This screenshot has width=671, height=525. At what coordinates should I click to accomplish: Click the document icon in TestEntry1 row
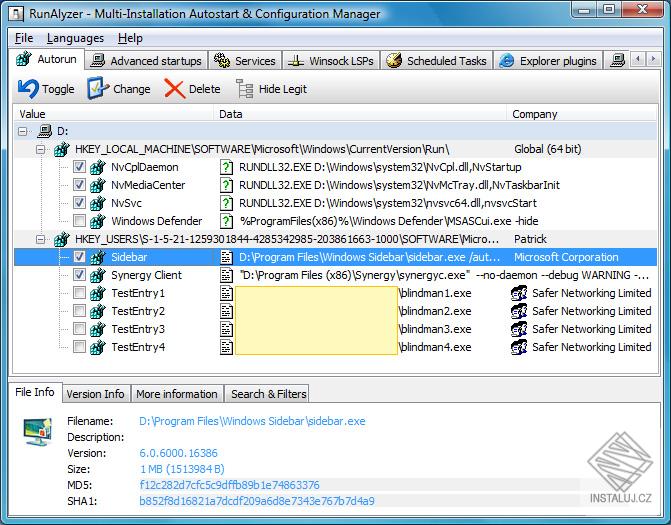(x=226, y=293)
